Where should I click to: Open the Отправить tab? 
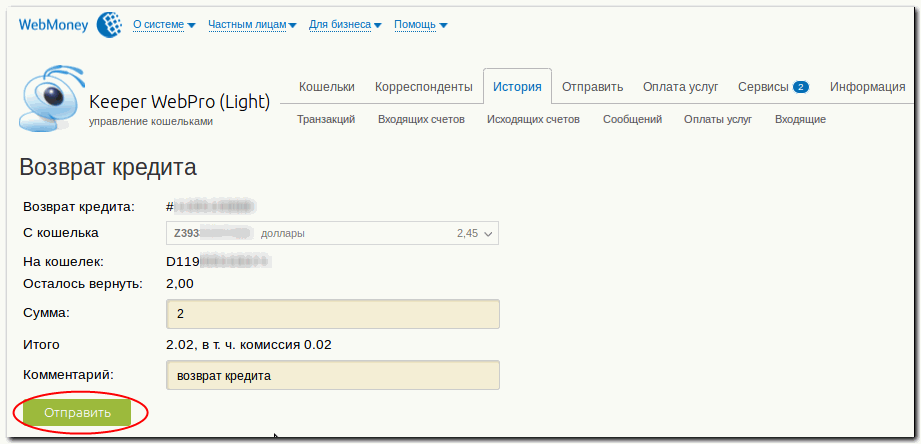click(x=592, y=87)
